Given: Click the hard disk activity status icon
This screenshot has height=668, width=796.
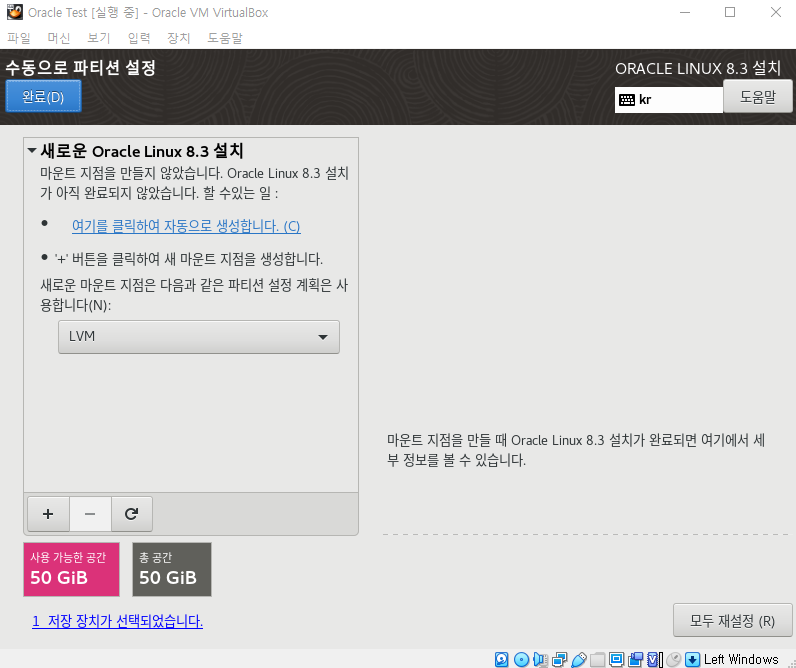Looking at the screenshot, I should tap(502, 659).
